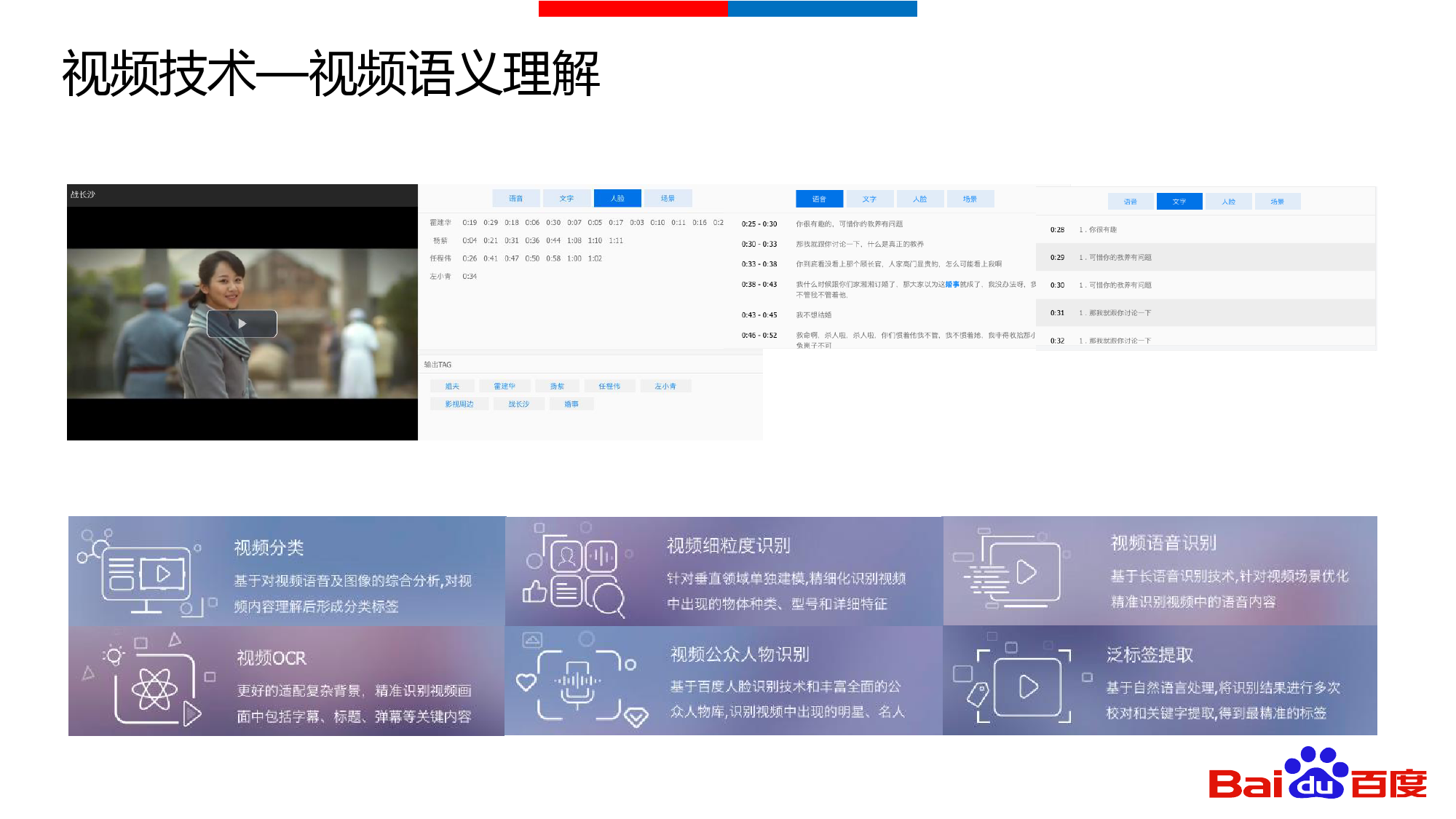Click the 视频分类 monitor icon
Screen dimensions: 1456x819
pyautogui.click(x=146, y=574)
